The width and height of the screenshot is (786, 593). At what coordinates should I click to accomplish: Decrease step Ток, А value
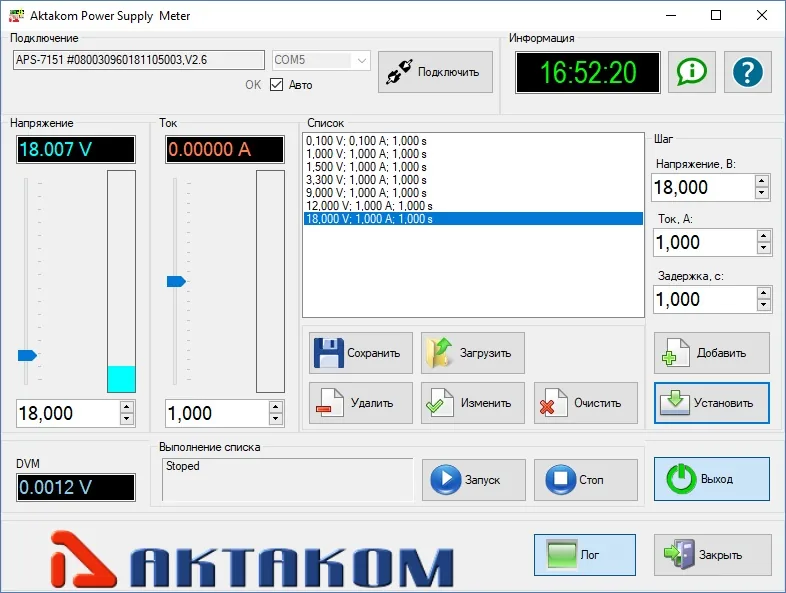[763, 248]
